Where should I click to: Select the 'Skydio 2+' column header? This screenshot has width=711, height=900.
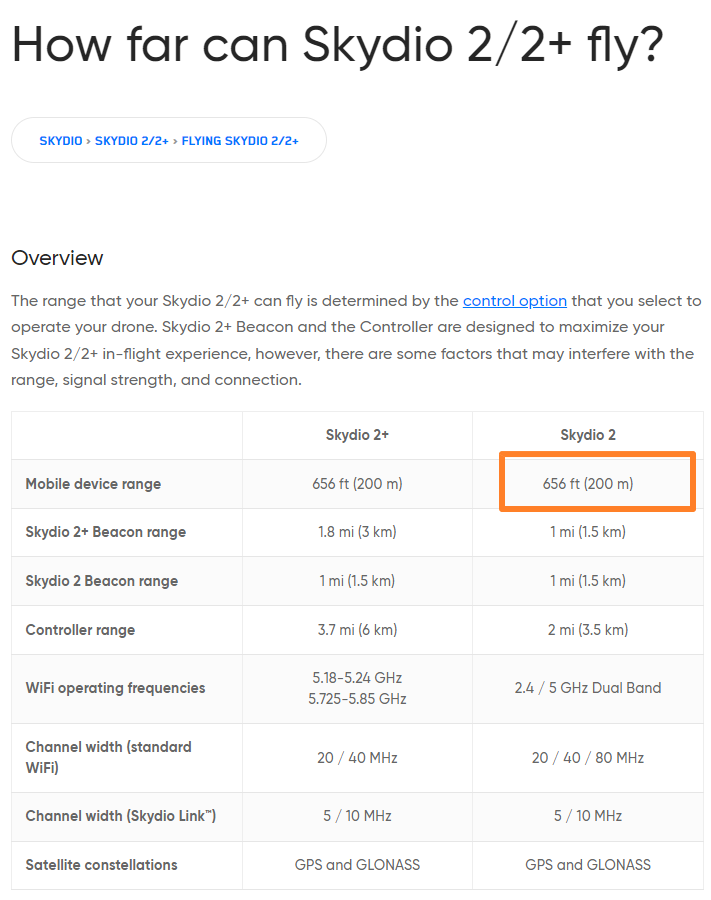[358, 435]
